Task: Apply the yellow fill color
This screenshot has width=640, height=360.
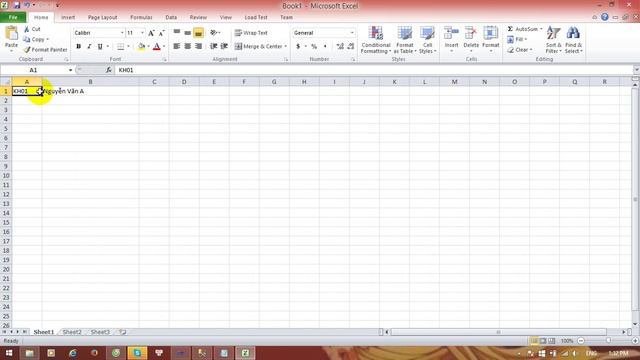Action: coord(141,47)
